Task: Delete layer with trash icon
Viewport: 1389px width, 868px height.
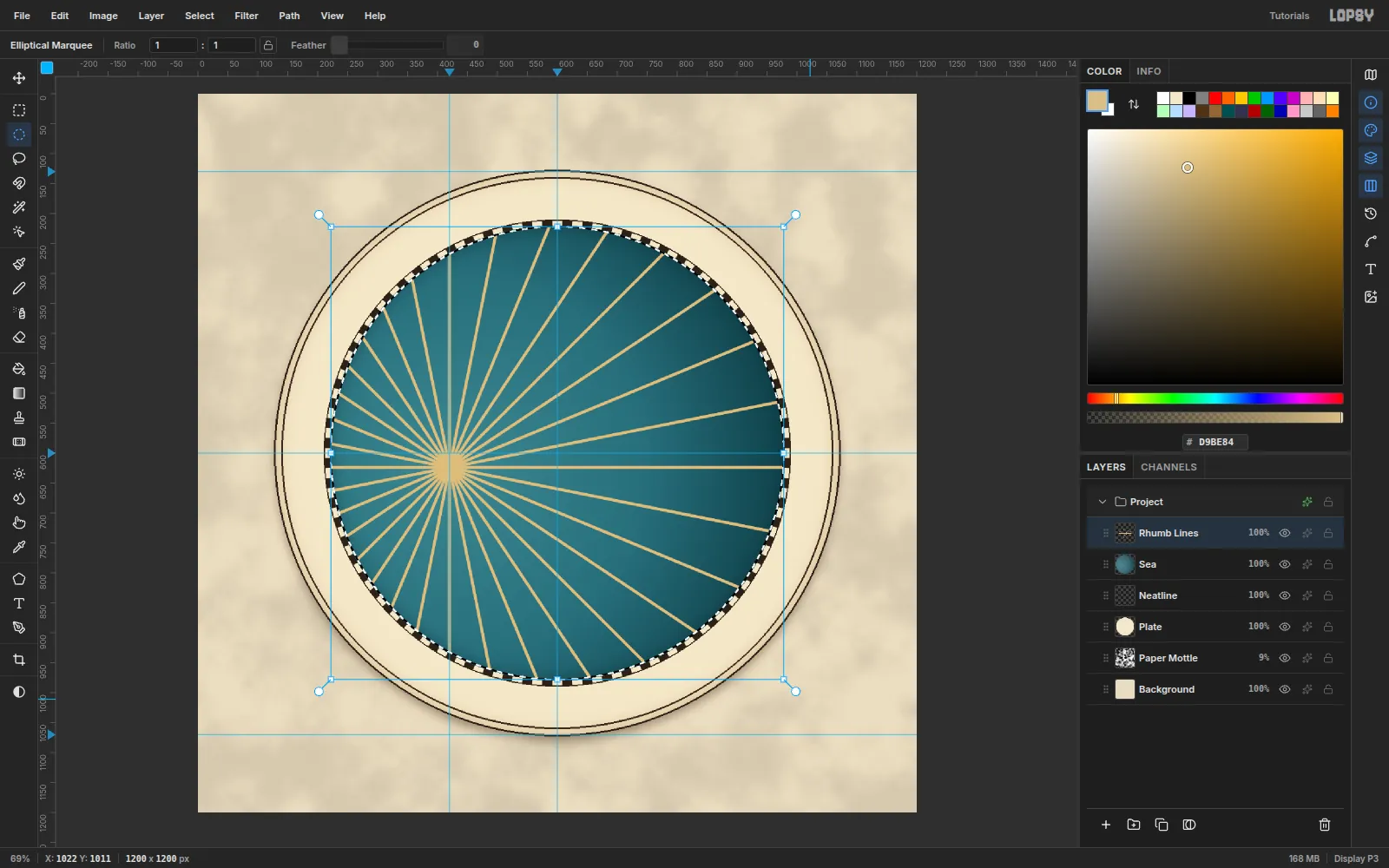Action: tap(1325, 825)
